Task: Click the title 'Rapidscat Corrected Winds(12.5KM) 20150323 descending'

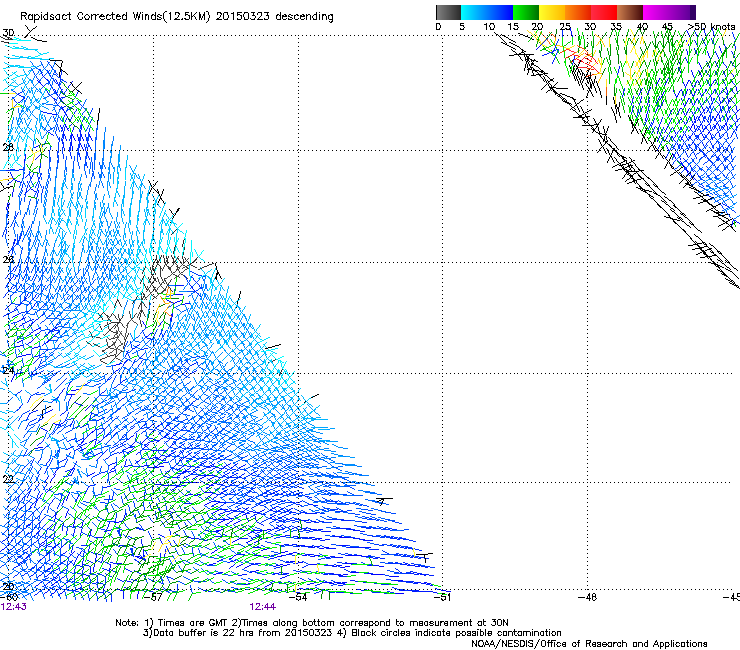Action: 177,17
